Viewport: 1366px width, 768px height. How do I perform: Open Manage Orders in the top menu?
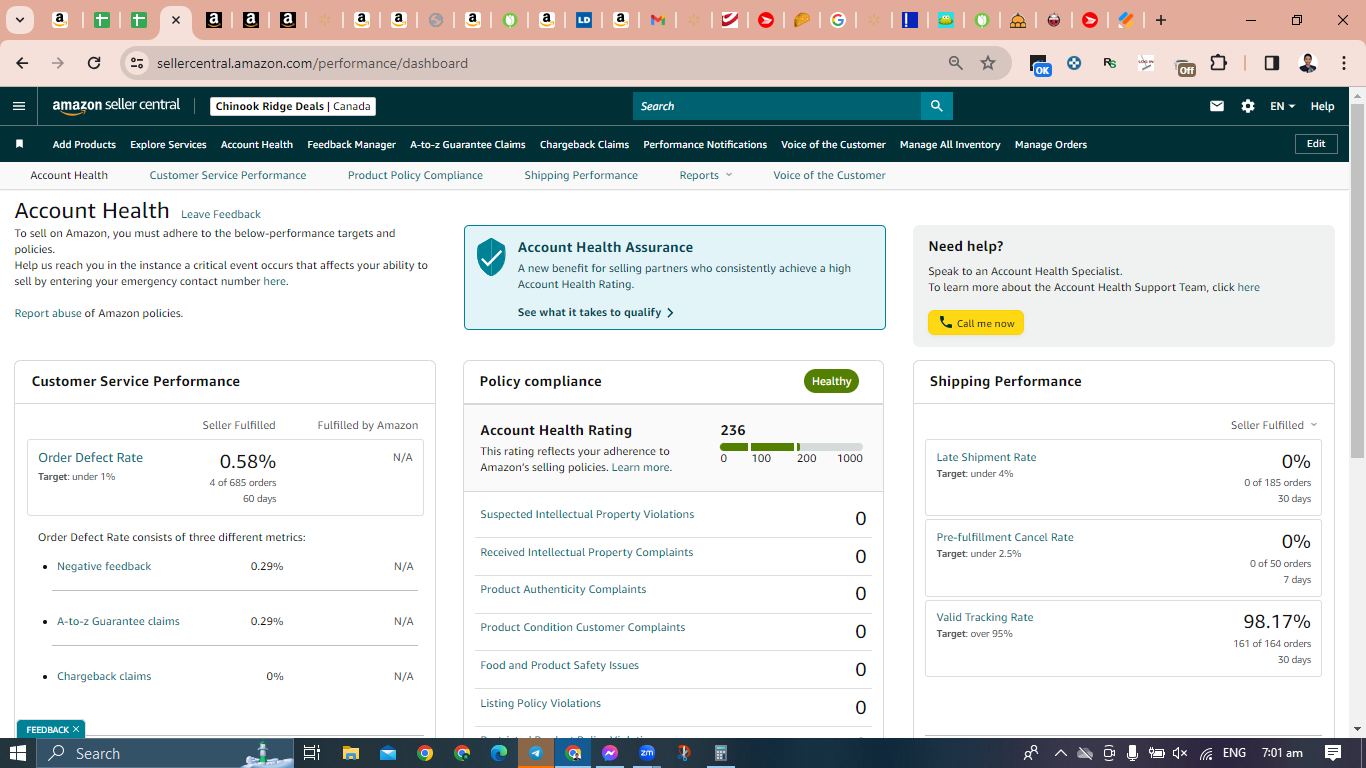click(1051, 144)
